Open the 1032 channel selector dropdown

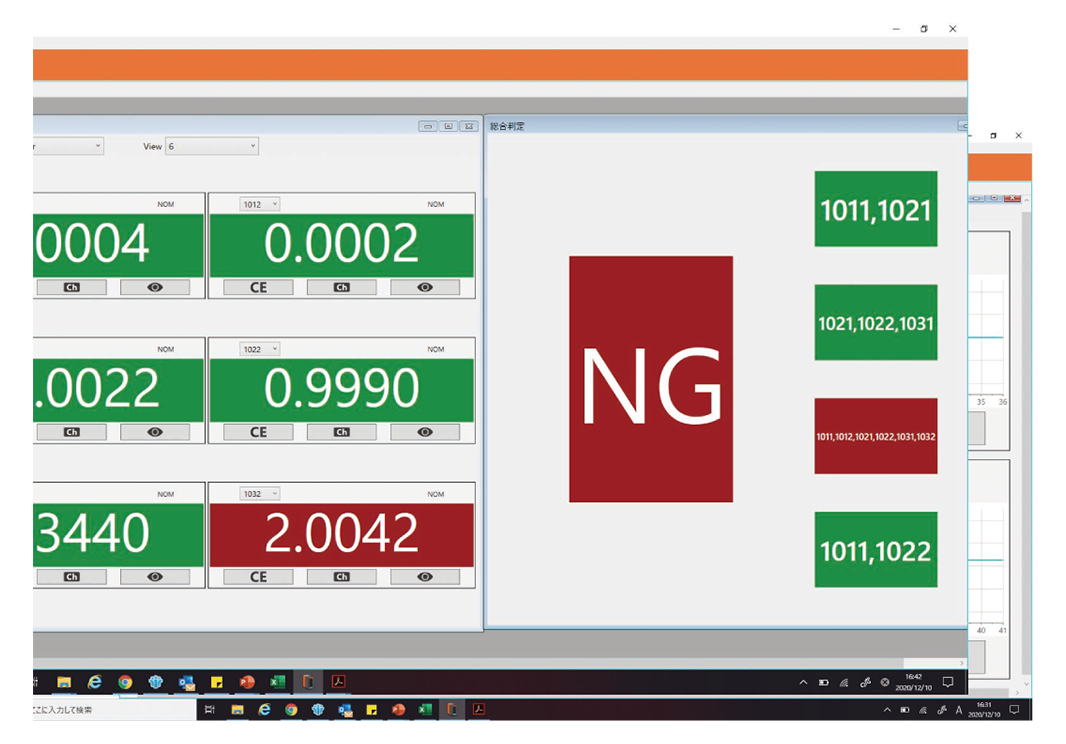(x=260, y=494)
